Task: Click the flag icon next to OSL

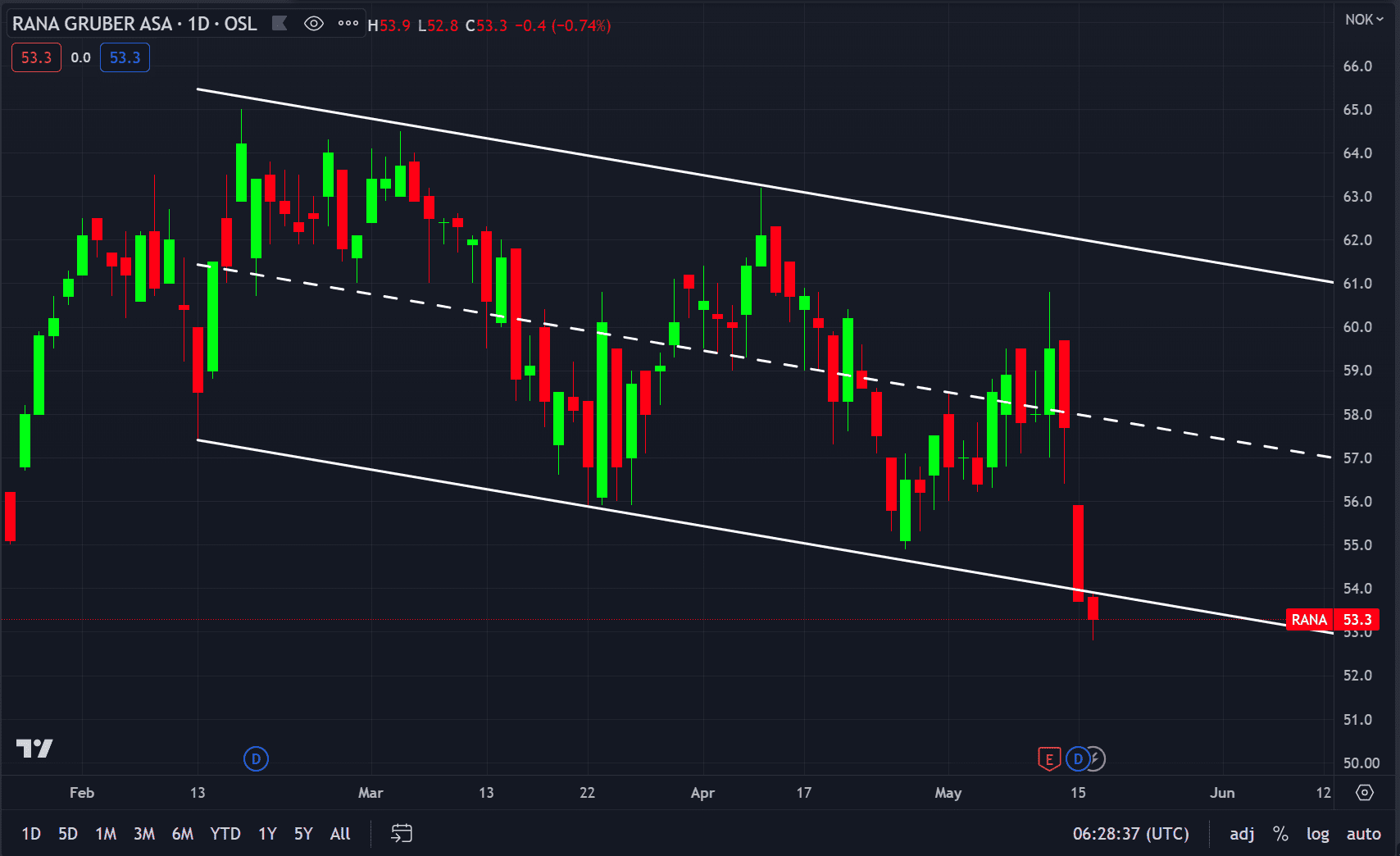Action: (280, 24)
